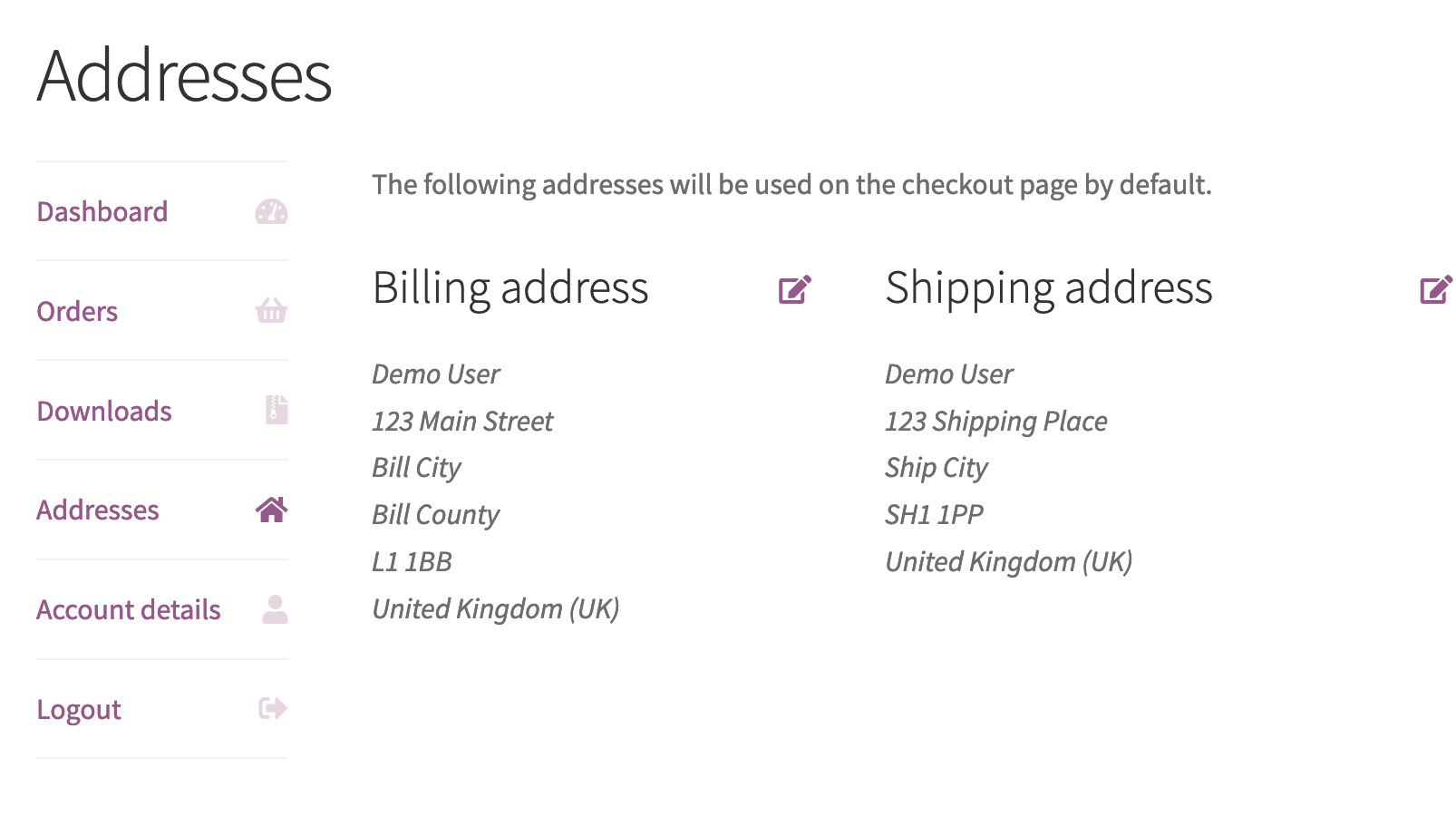Edit shipping address via its pencil icon

(1434, 288)
